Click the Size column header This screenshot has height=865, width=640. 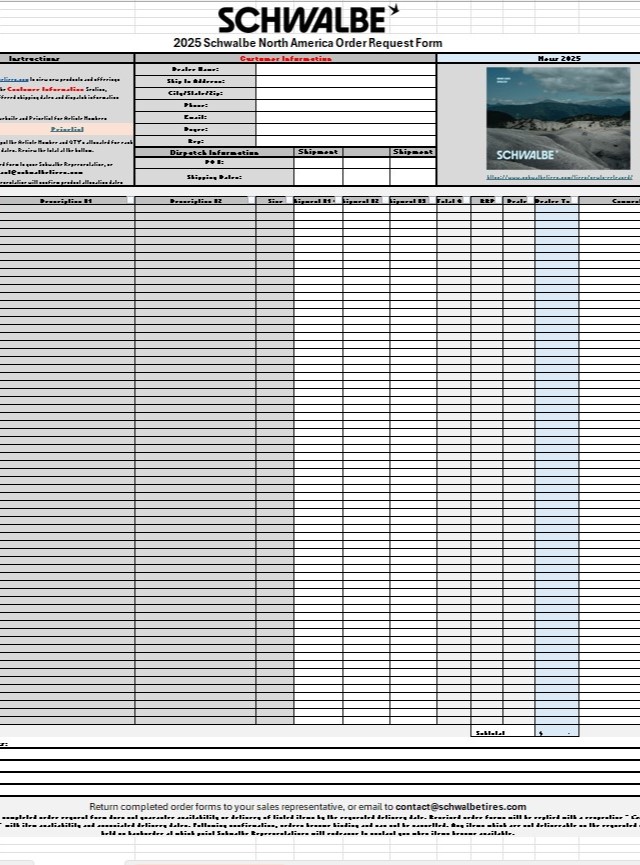click(275, 201)
